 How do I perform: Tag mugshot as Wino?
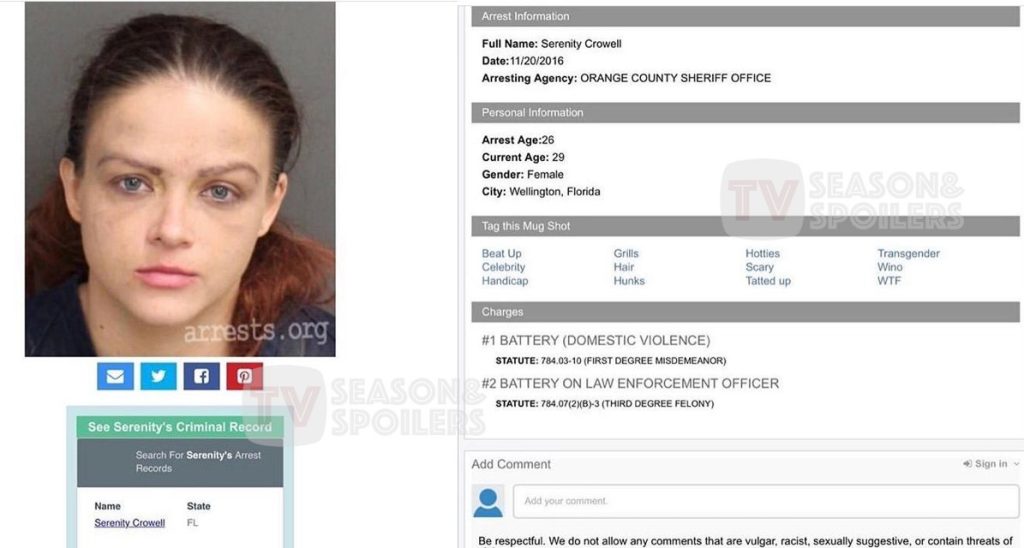[x=889, y=267]
